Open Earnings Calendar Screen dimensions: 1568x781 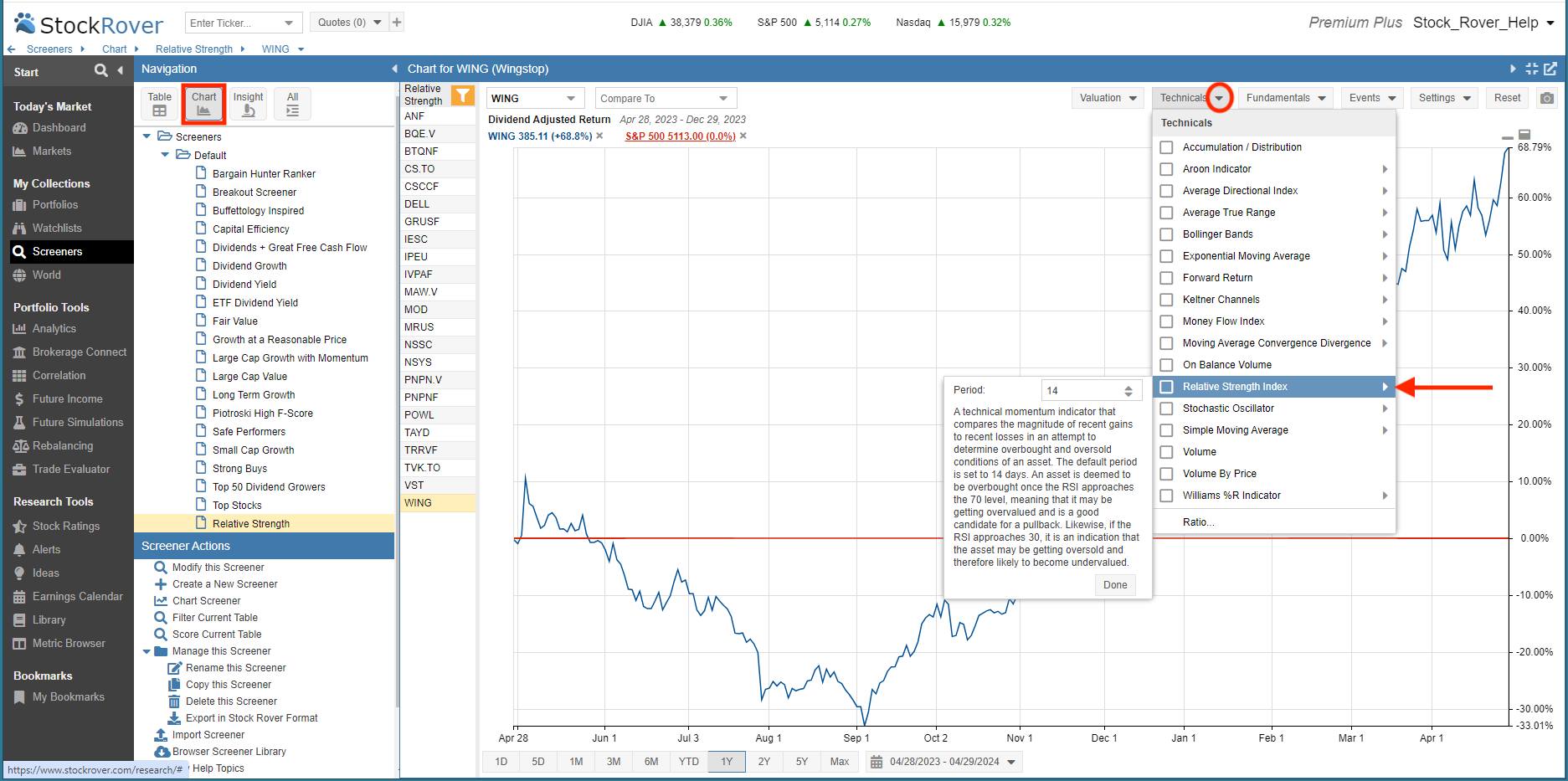click(x=77, y=597)
